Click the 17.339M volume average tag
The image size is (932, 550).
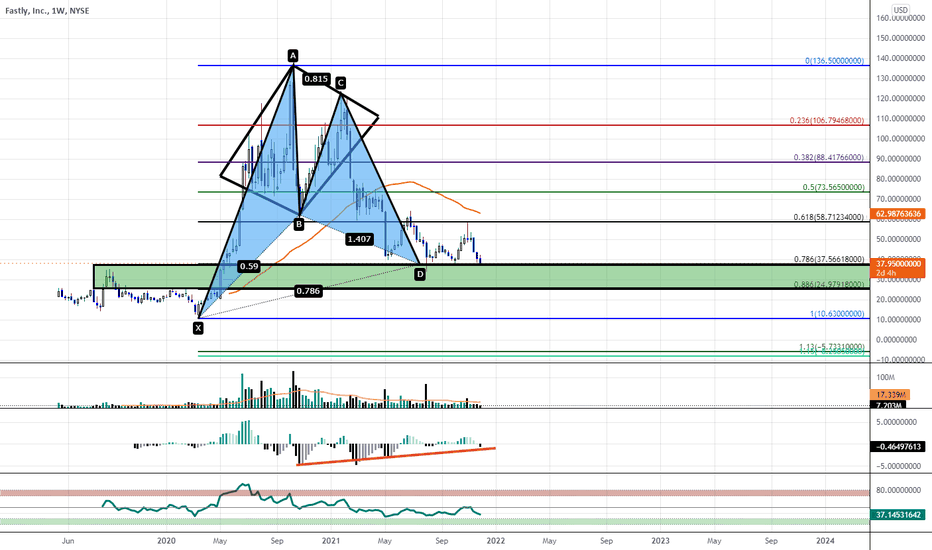point(890,395)
